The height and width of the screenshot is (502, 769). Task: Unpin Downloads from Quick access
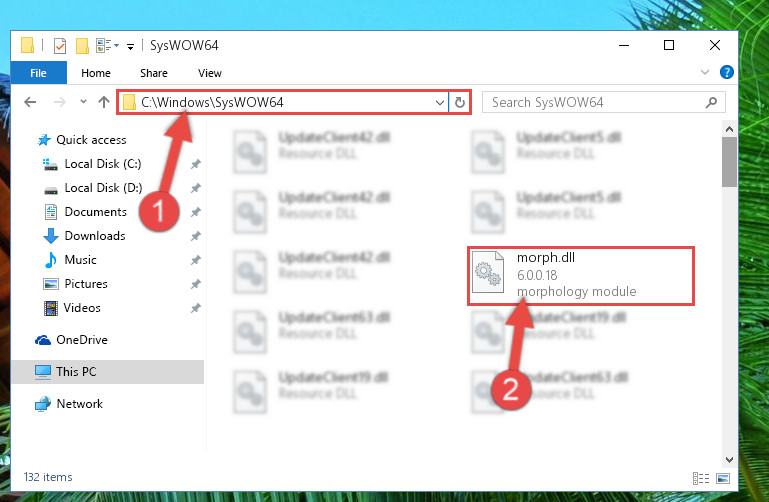(x=196, y=236)
